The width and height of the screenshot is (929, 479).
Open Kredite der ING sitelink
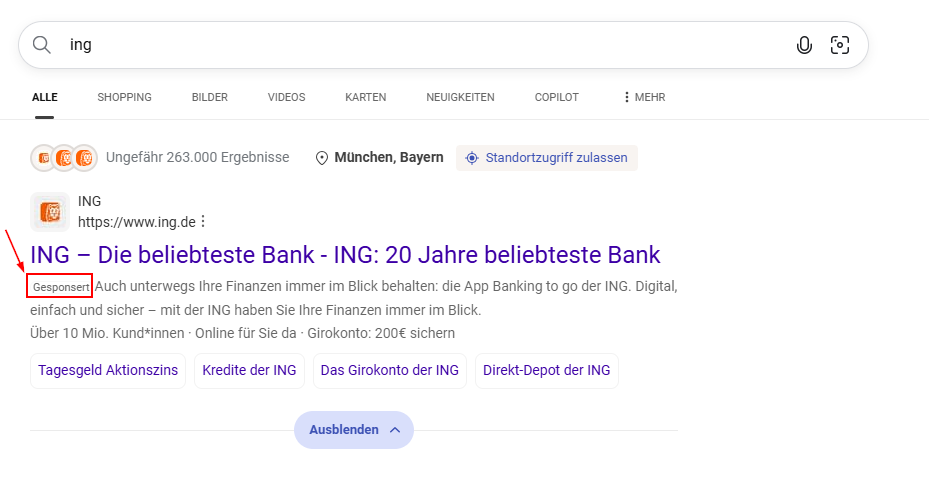[x=249, y=371]
